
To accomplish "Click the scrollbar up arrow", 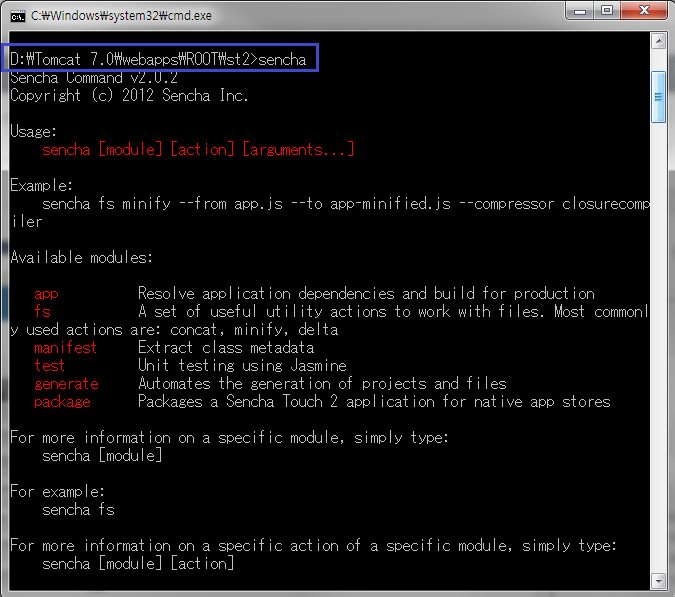I will pos(659,41).
